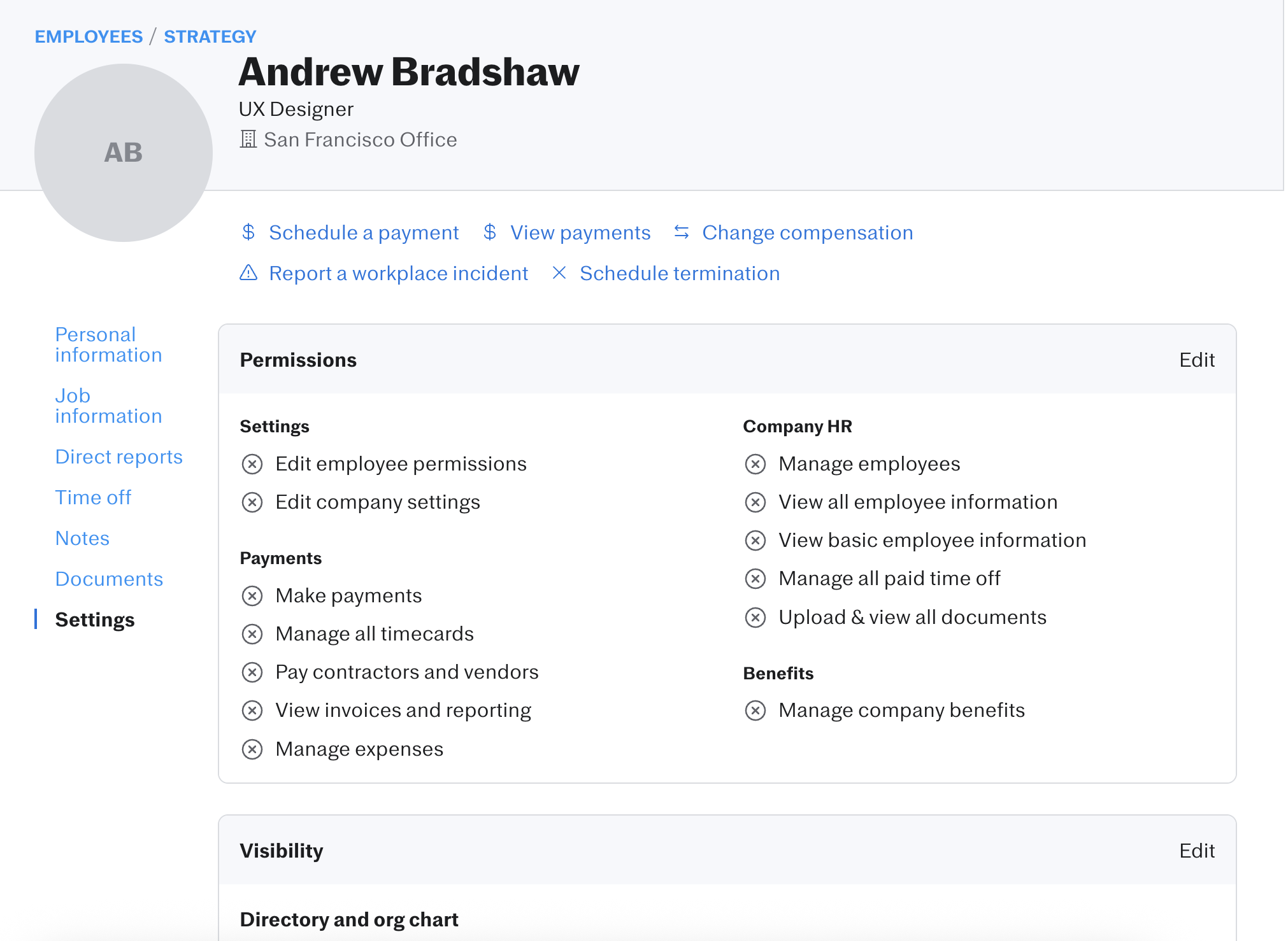Click the building icon next to San Francisco Office
This screenshot has height=941, width=1288.
(248, 139)
